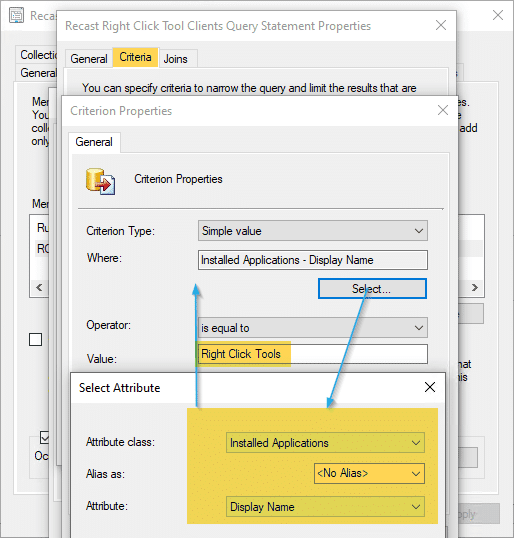The image size is (514, 538).
Task: Click the Value field containing Right Click Tools
Action: click(x=313, y=354)
